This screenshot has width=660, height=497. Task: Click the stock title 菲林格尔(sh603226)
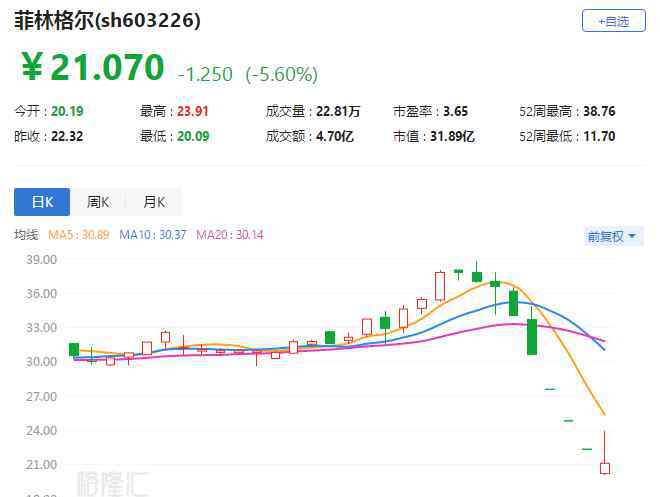point(107,20)
